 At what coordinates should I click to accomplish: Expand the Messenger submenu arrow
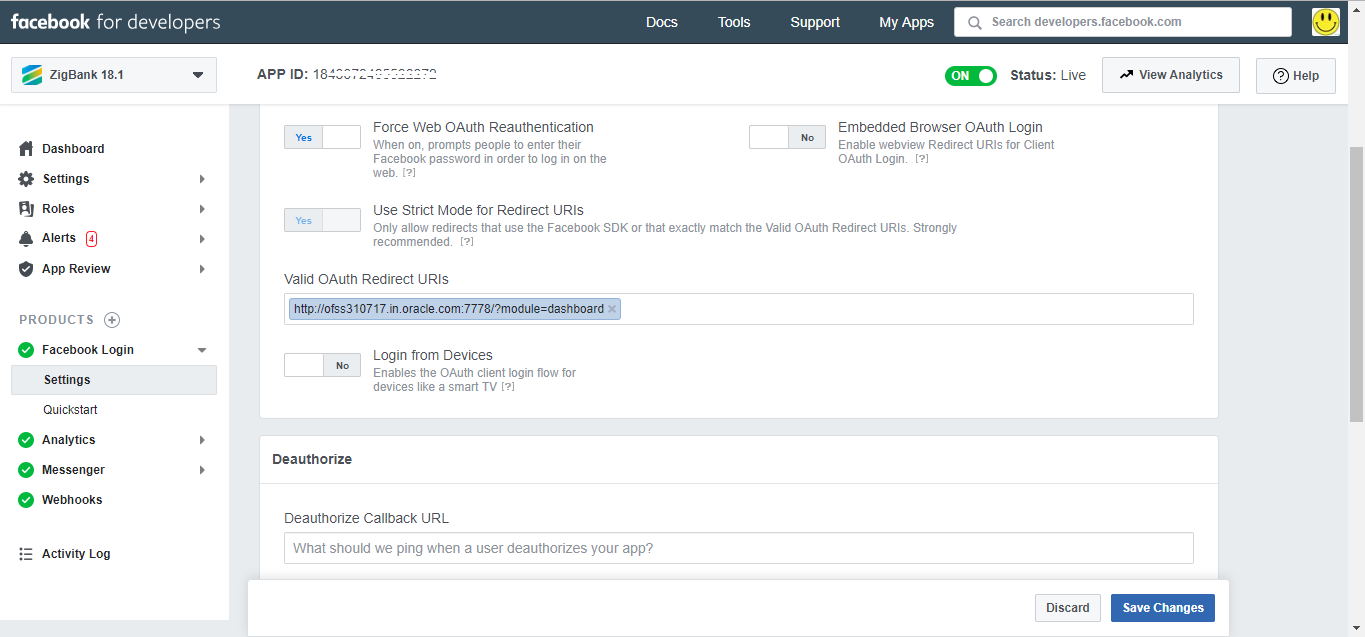(202, 470)
